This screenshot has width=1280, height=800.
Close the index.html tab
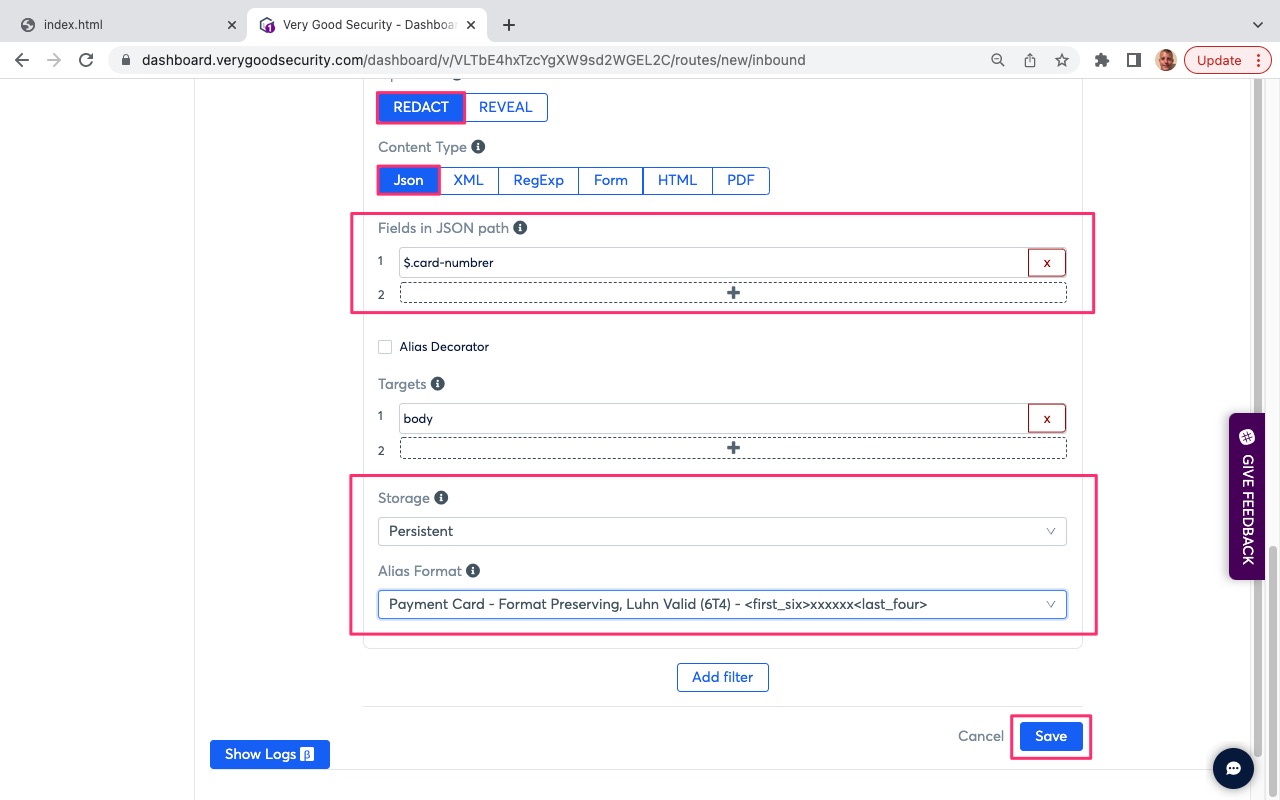tap(232, 25)
